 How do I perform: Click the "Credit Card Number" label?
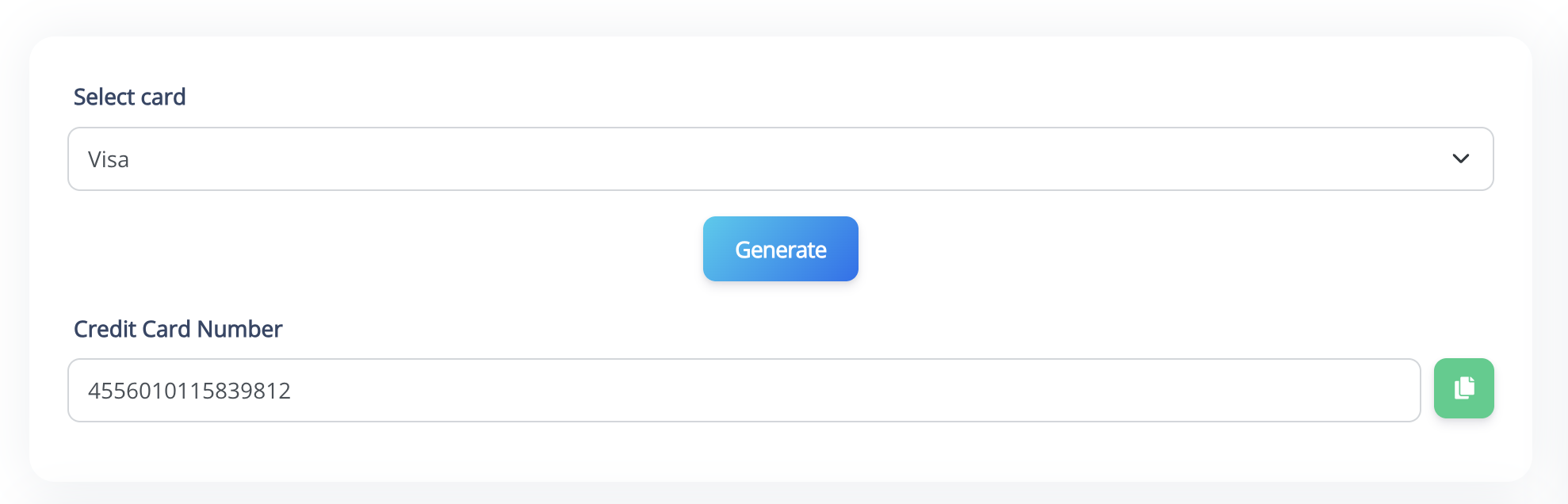(178, 329)
